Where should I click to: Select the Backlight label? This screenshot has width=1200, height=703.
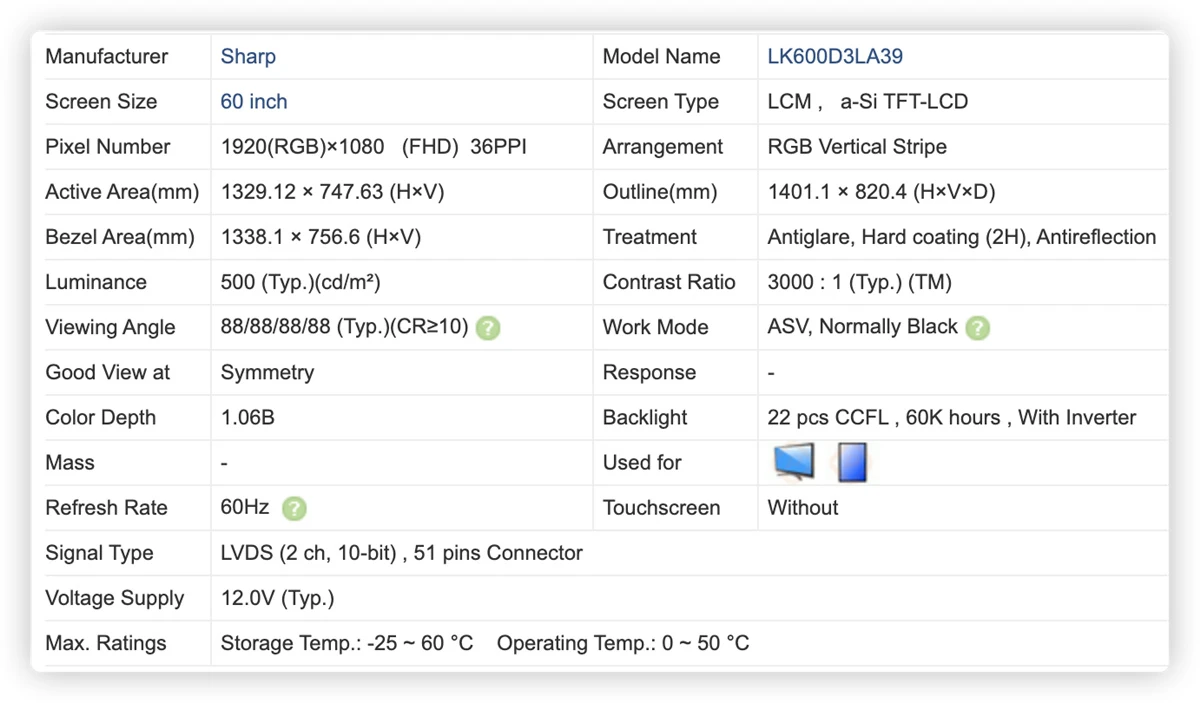(645, 417)
